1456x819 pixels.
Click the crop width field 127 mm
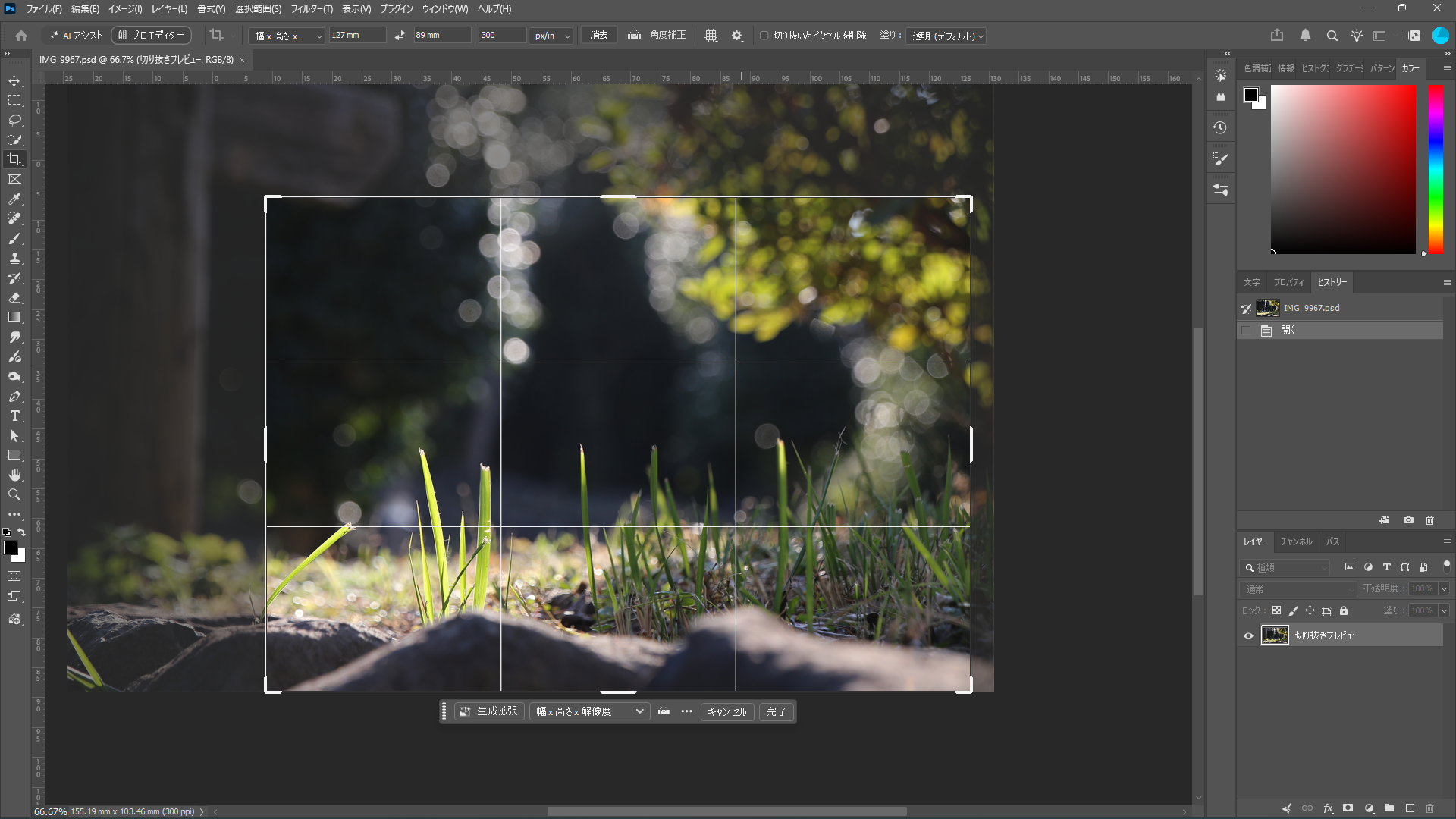pyautogui.click(x=357, y=35)
